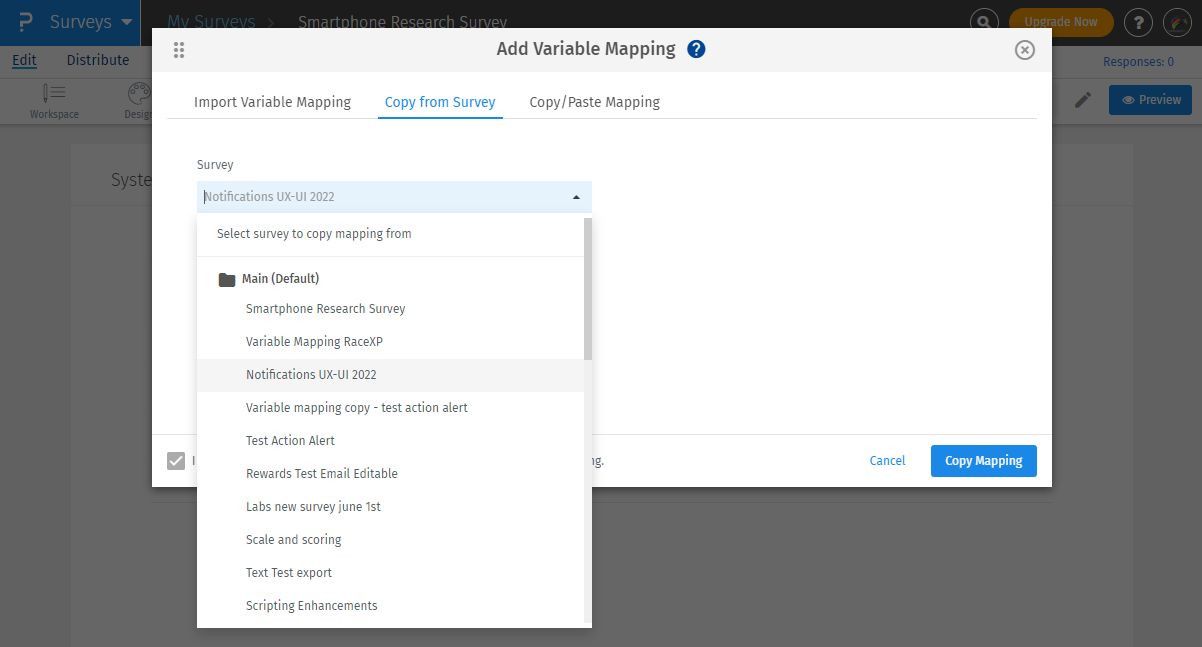Click the help icon beside Add Variable Mapping
This screenshot has width=1202, height=647.
tap(697, 49)
